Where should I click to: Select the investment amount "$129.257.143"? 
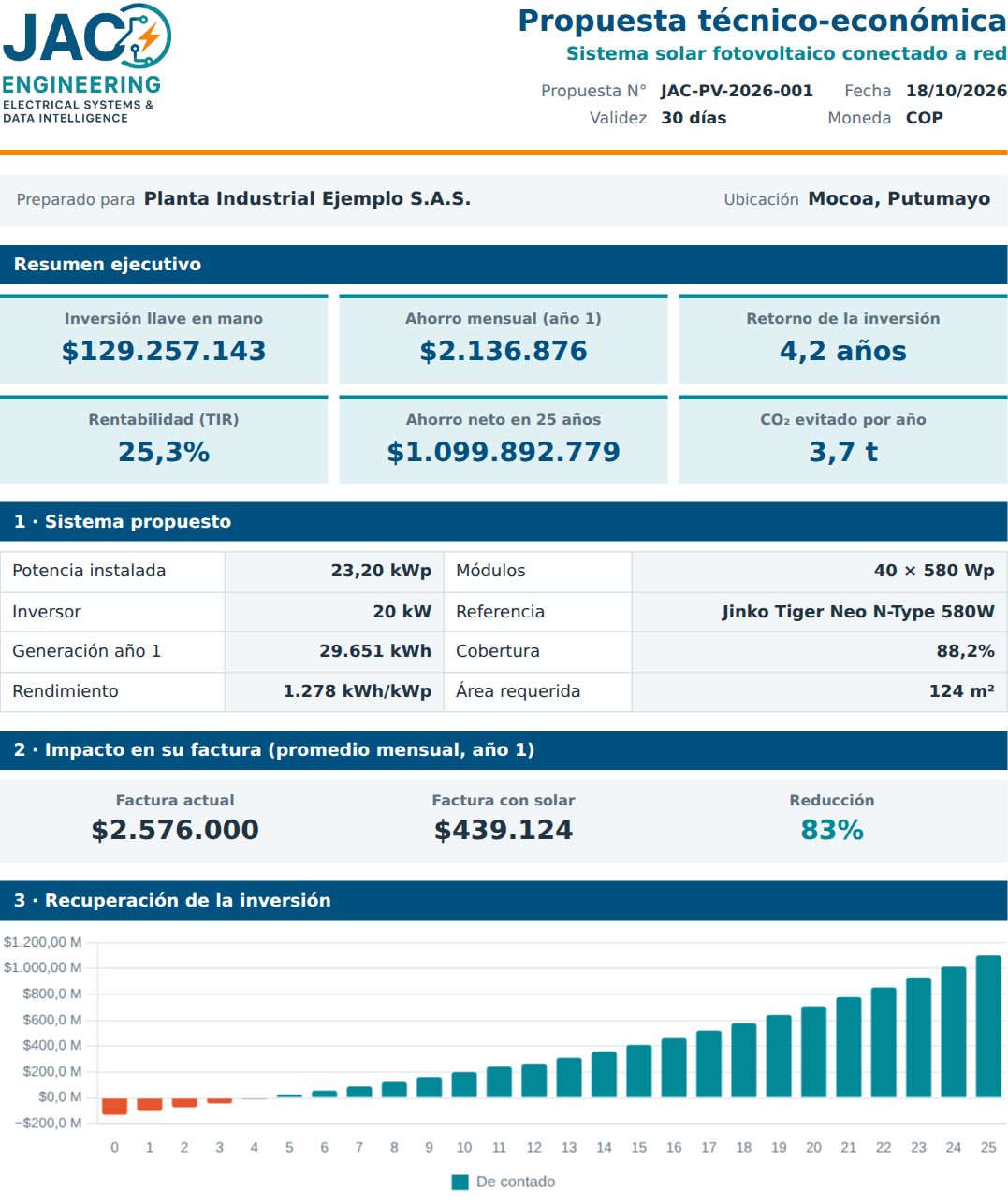coord(164,351)
